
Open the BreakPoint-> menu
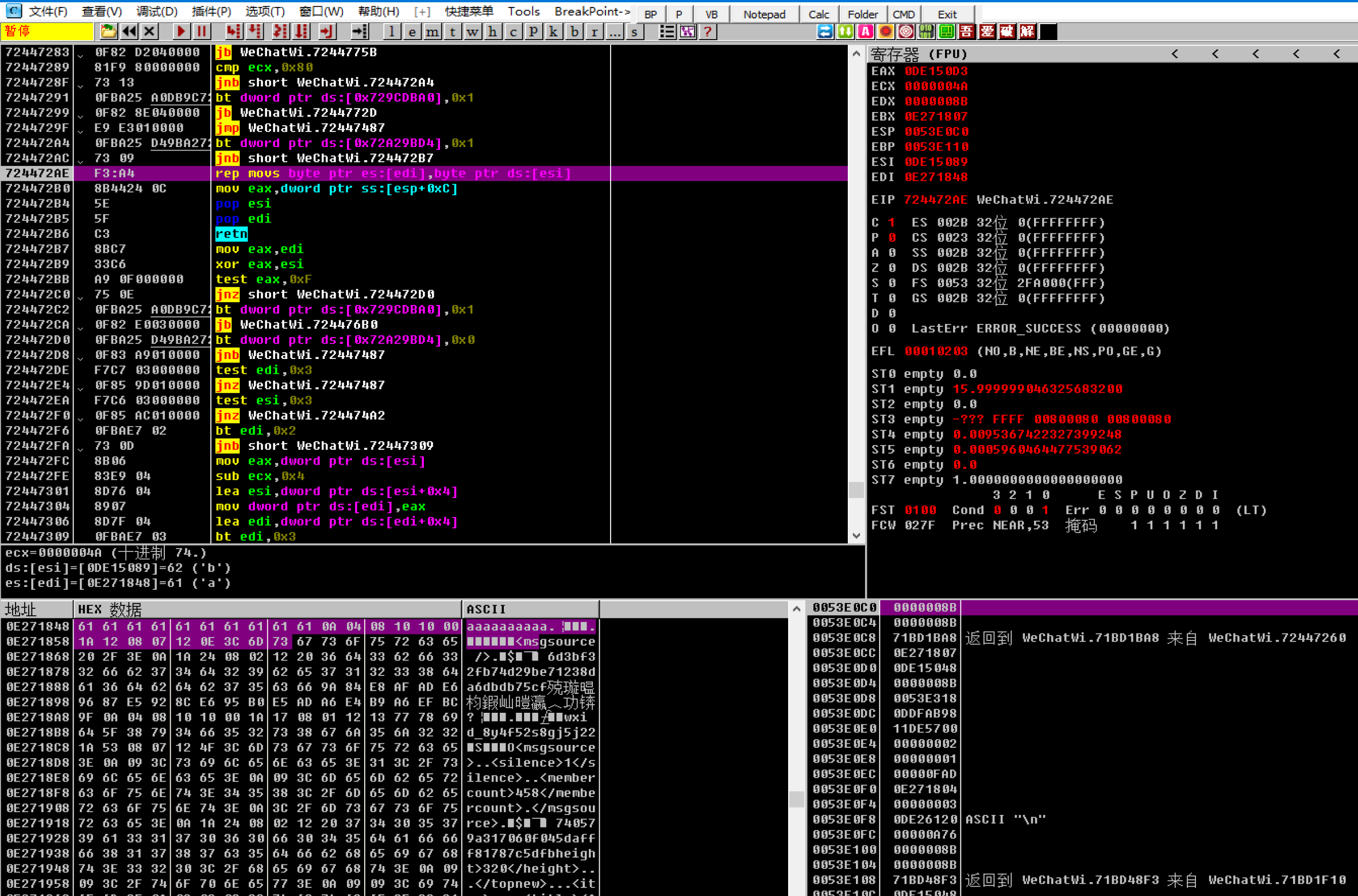592,11
